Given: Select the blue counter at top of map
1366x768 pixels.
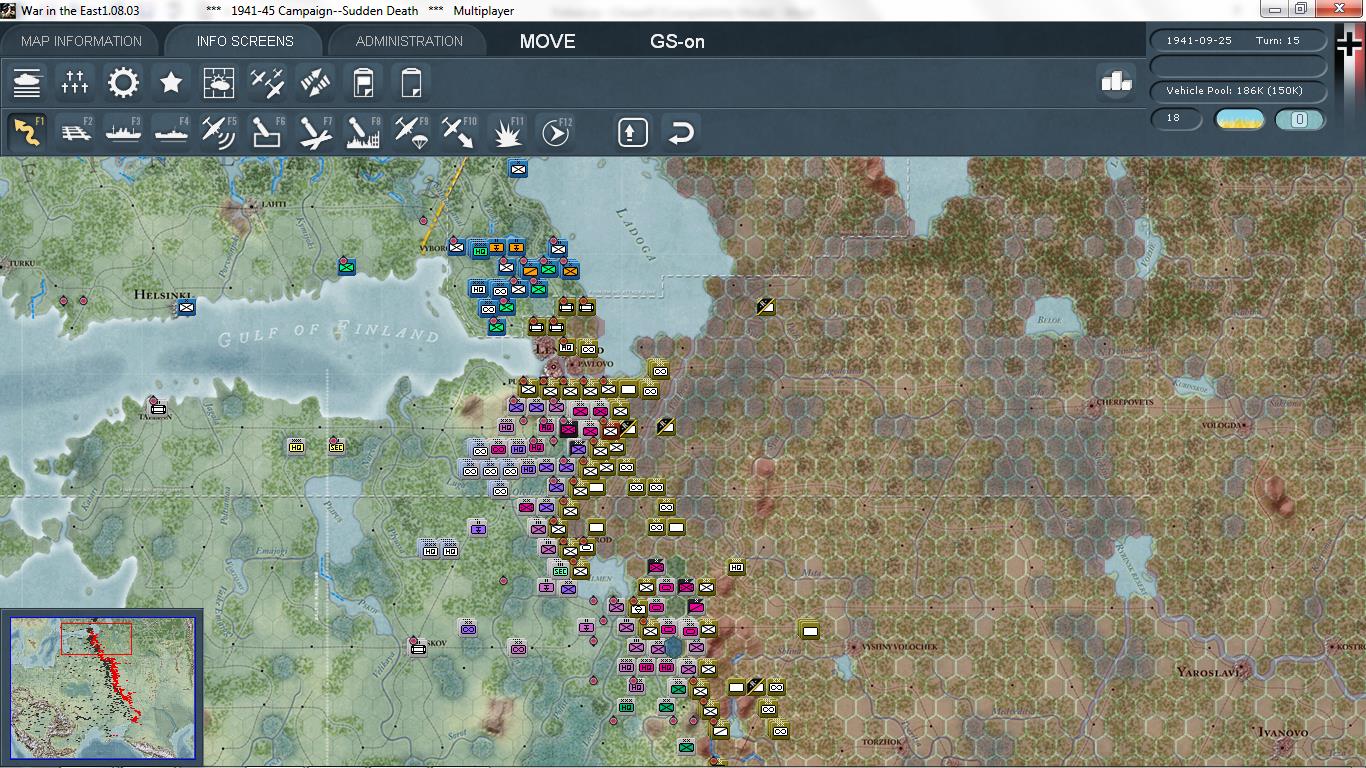Looking at the screenshot, I should click(518, 169).
